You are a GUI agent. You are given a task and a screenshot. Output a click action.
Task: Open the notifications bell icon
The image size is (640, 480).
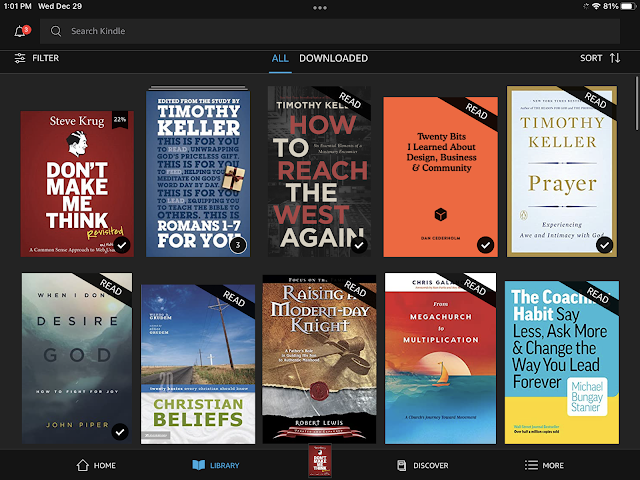click(20, 31)
